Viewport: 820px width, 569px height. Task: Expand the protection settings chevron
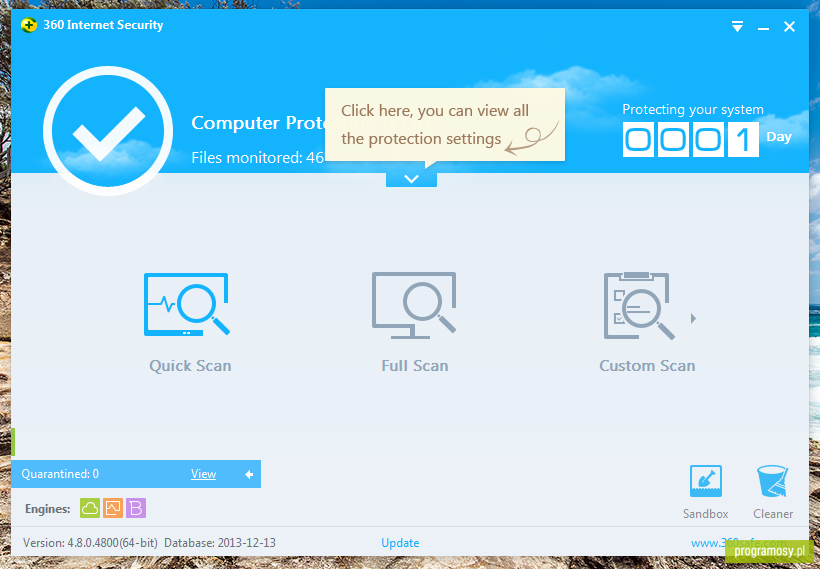pos(412,179)
